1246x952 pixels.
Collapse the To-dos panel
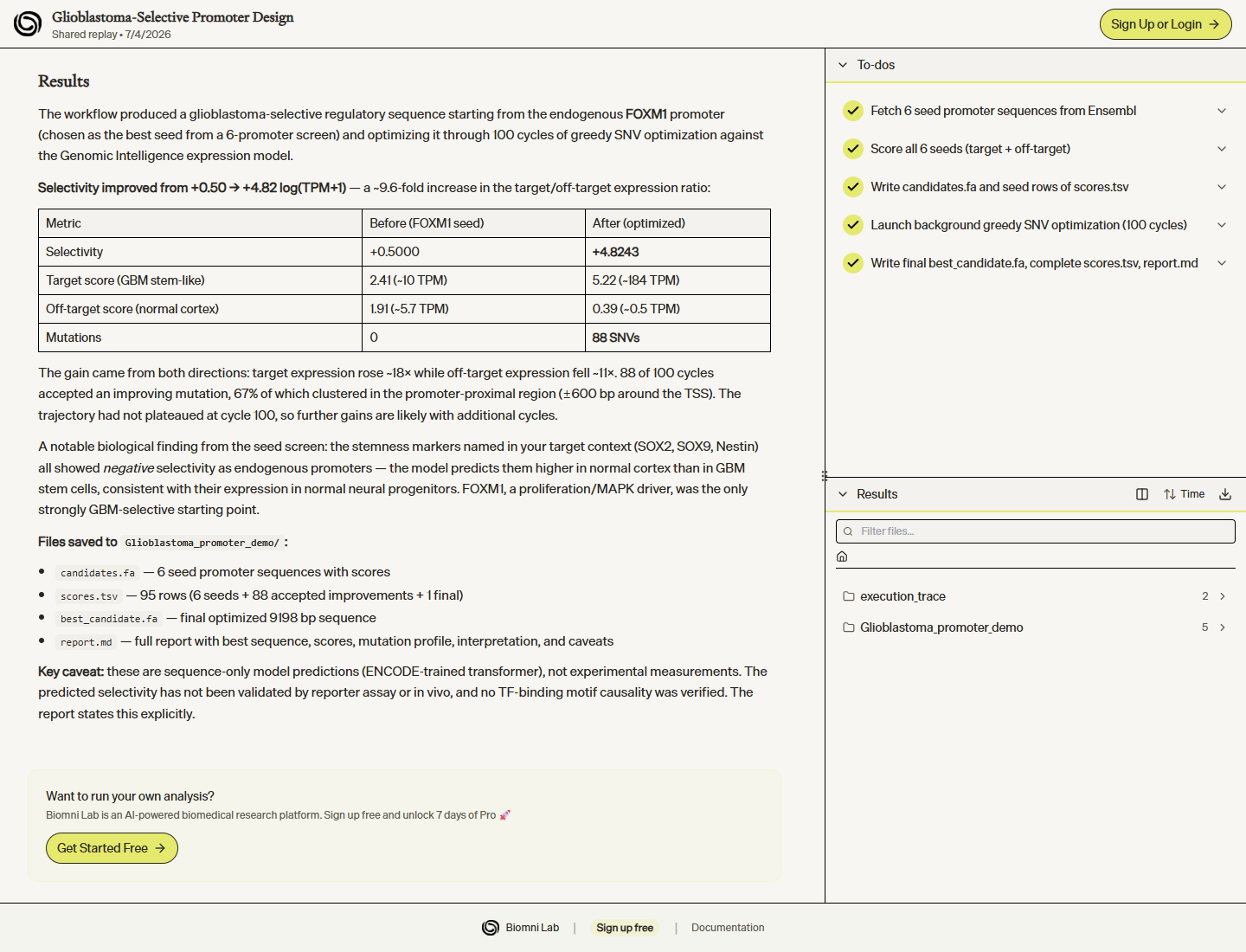point(843,65)
